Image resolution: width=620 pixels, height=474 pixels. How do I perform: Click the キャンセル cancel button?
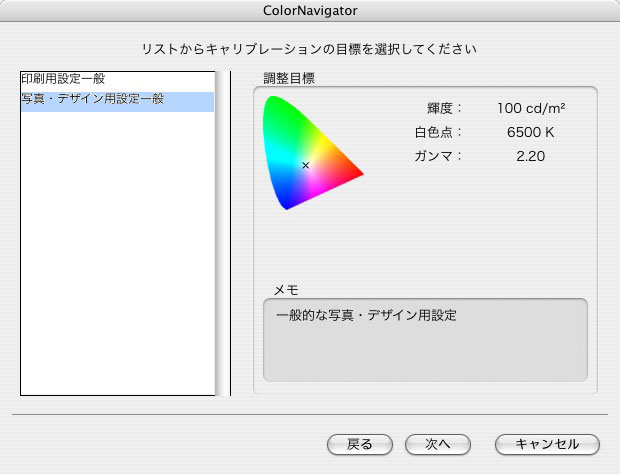pos(547,444)
